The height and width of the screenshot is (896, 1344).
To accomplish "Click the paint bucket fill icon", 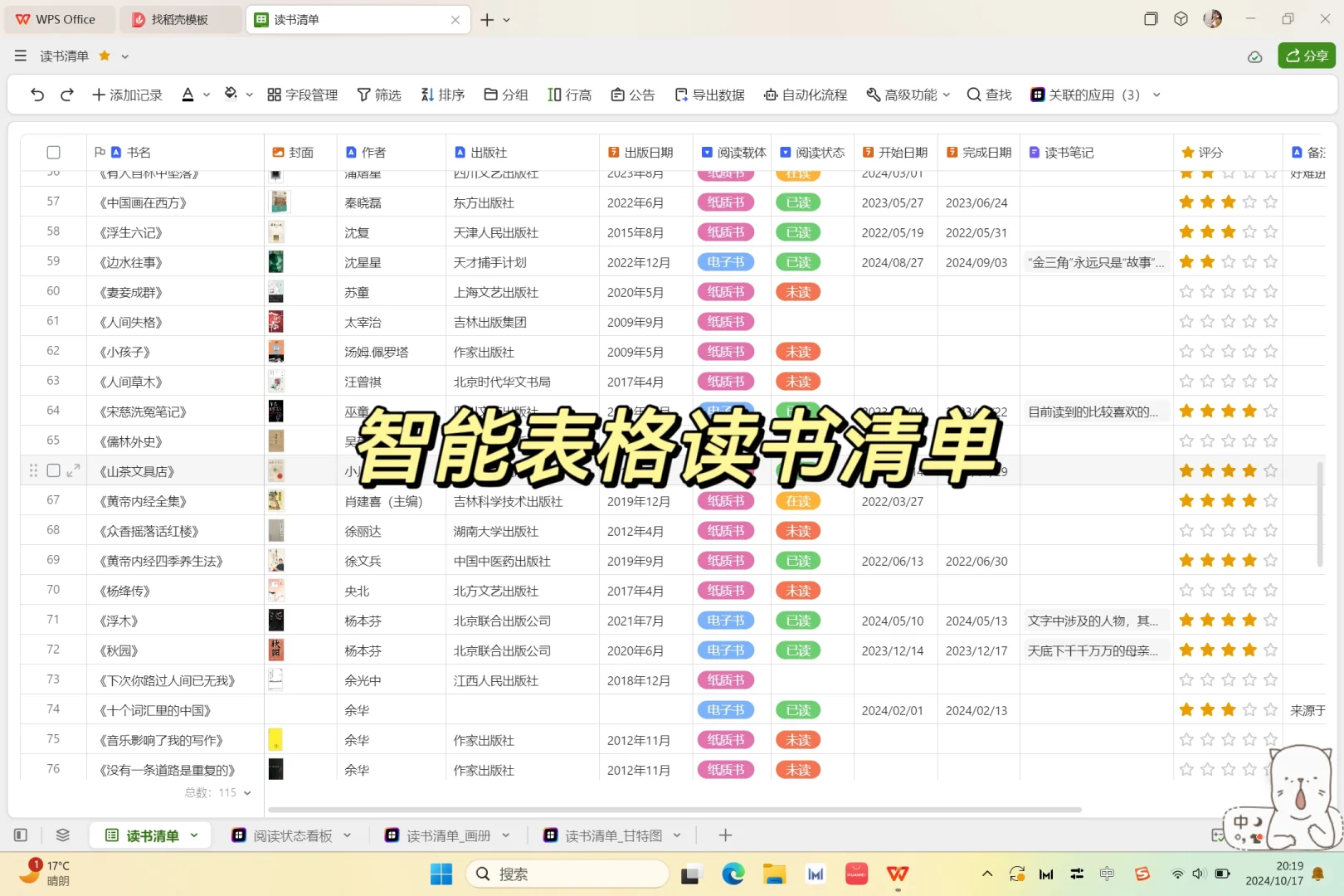I will 231,94.
